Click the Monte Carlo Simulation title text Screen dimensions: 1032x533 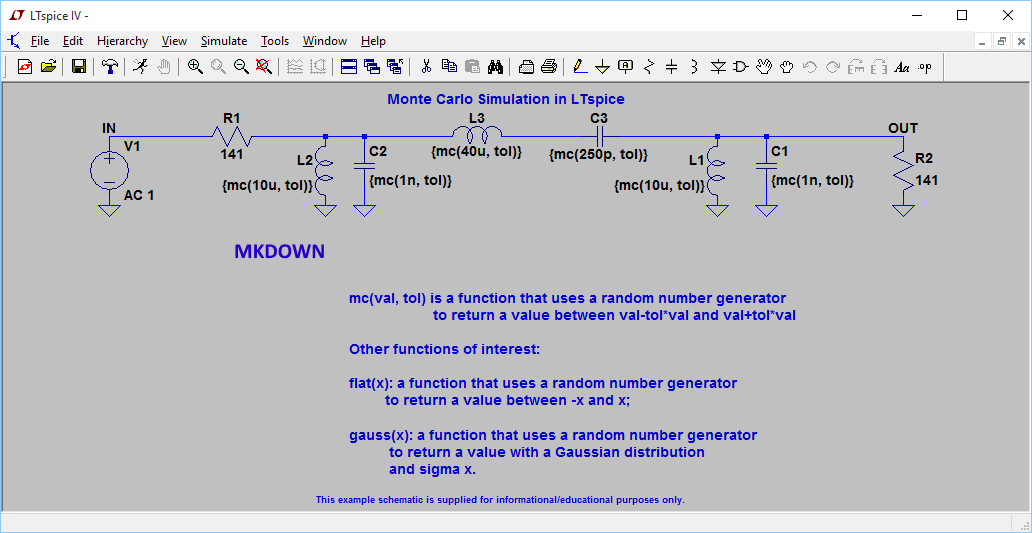point(505,99)
